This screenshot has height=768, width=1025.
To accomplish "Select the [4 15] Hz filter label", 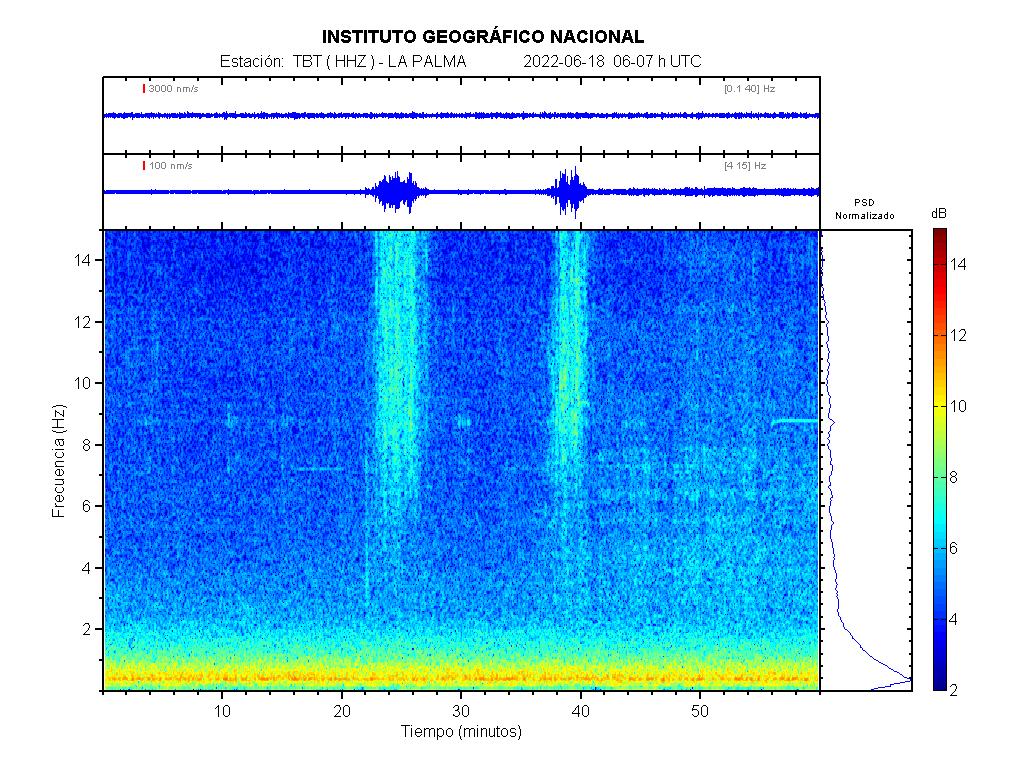I will click(x=745, y=165).
